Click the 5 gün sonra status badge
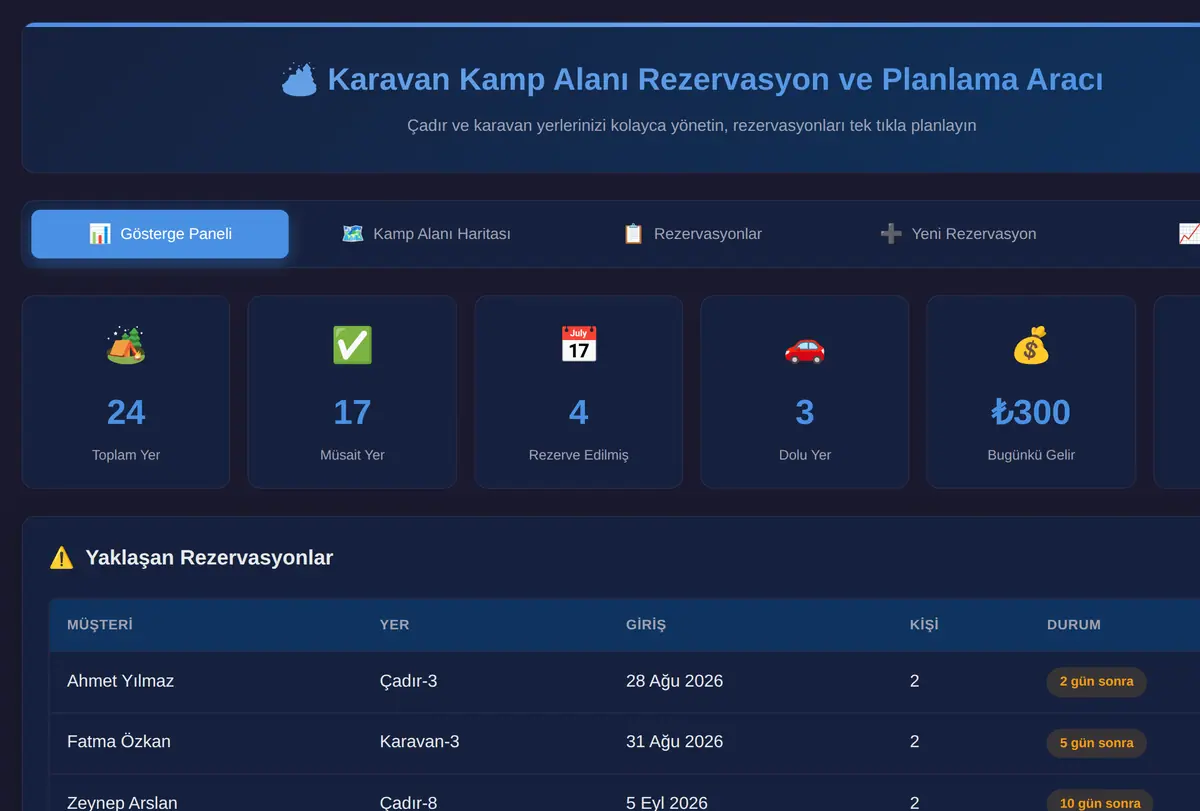This screenshot has height=811, width=1200. [x=1097, y=743]
